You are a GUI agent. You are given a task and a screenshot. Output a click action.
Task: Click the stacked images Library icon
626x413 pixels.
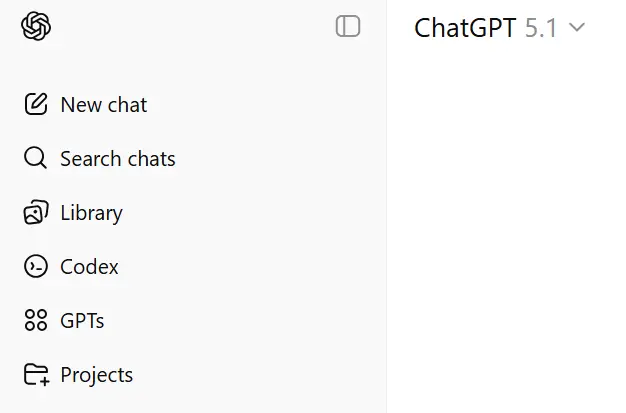click(x=36, y=212)
